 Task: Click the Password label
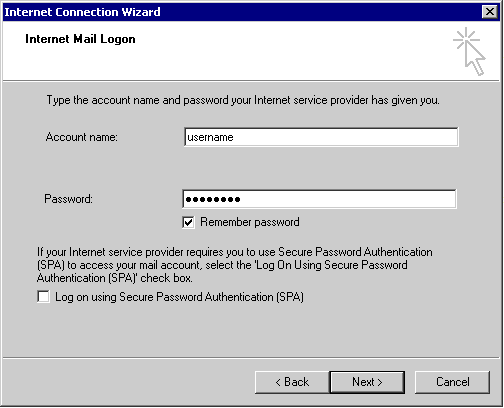pos(68,199)
